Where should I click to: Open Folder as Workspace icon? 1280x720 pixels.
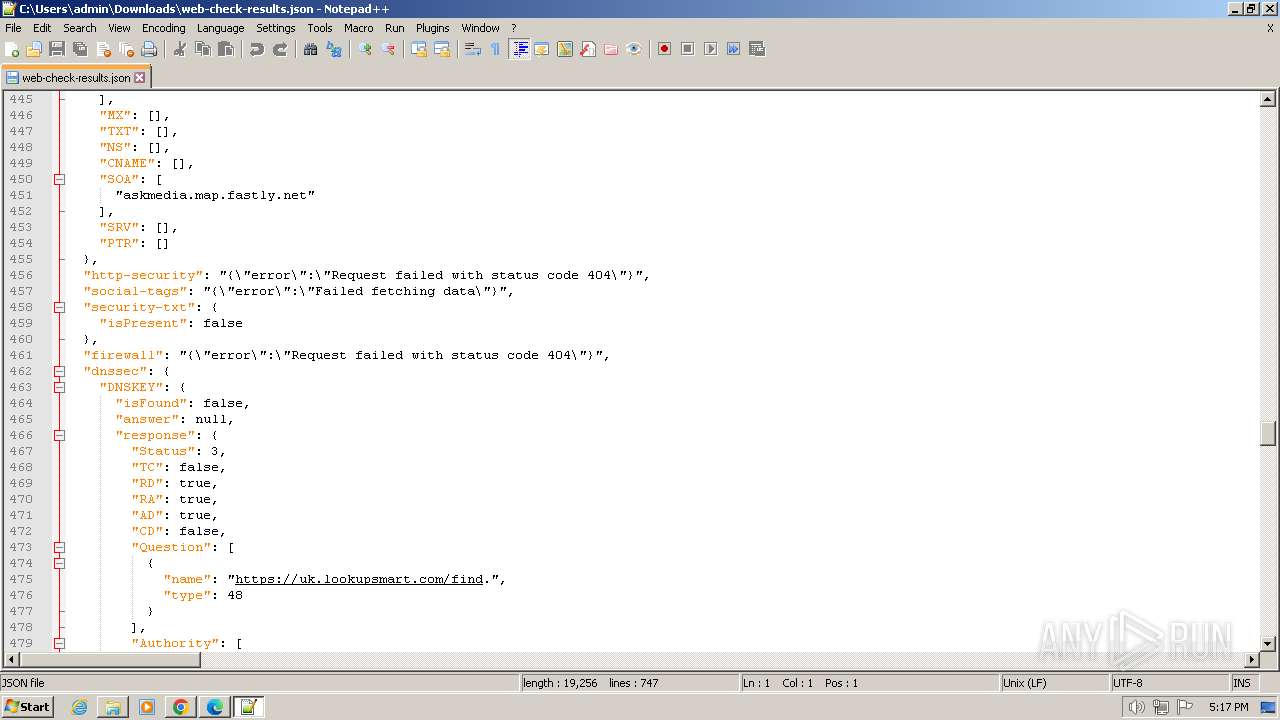(611, 49)
